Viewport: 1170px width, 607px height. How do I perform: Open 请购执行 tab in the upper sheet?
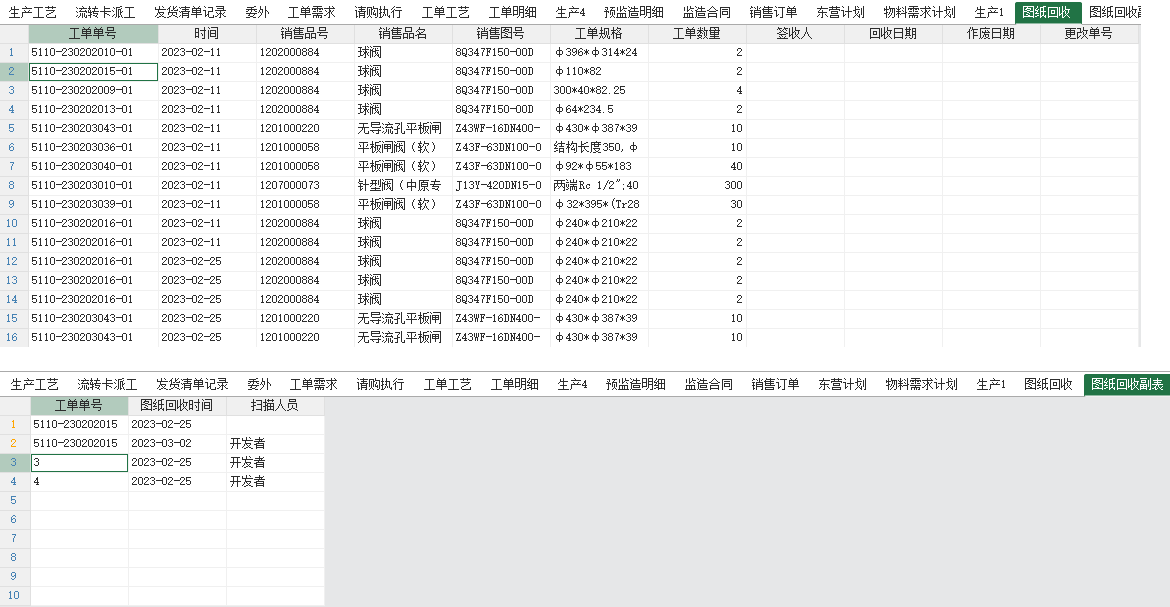pos(378,12)
